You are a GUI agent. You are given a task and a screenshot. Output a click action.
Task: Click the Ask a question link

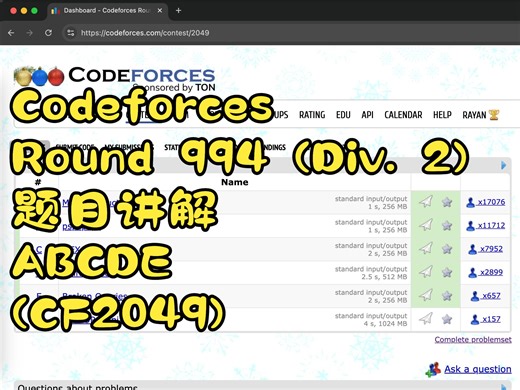coord(478,369)
